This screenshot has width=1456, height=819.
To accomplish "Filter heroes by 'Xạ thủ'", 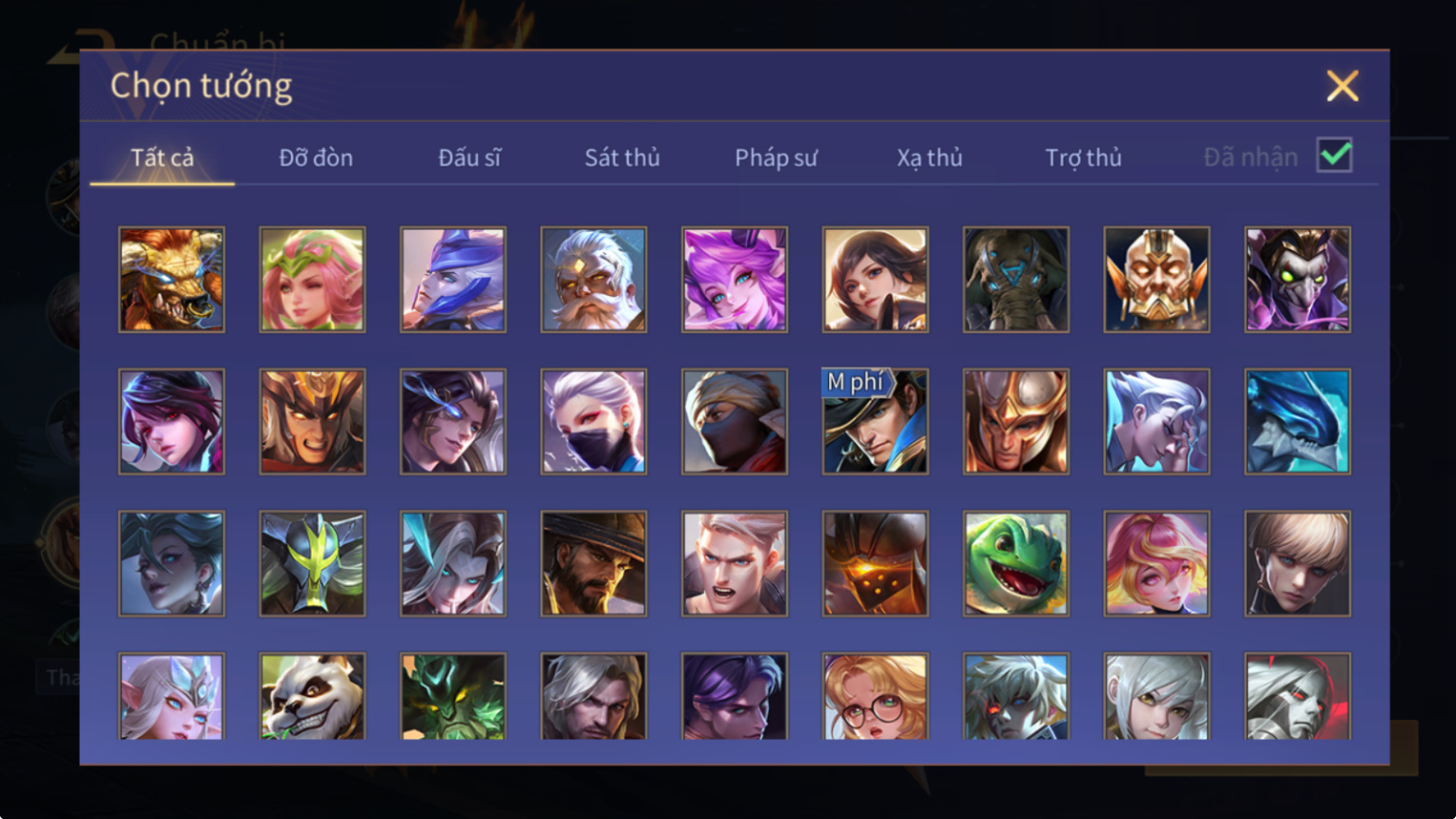I will click(x=929, y=158).
